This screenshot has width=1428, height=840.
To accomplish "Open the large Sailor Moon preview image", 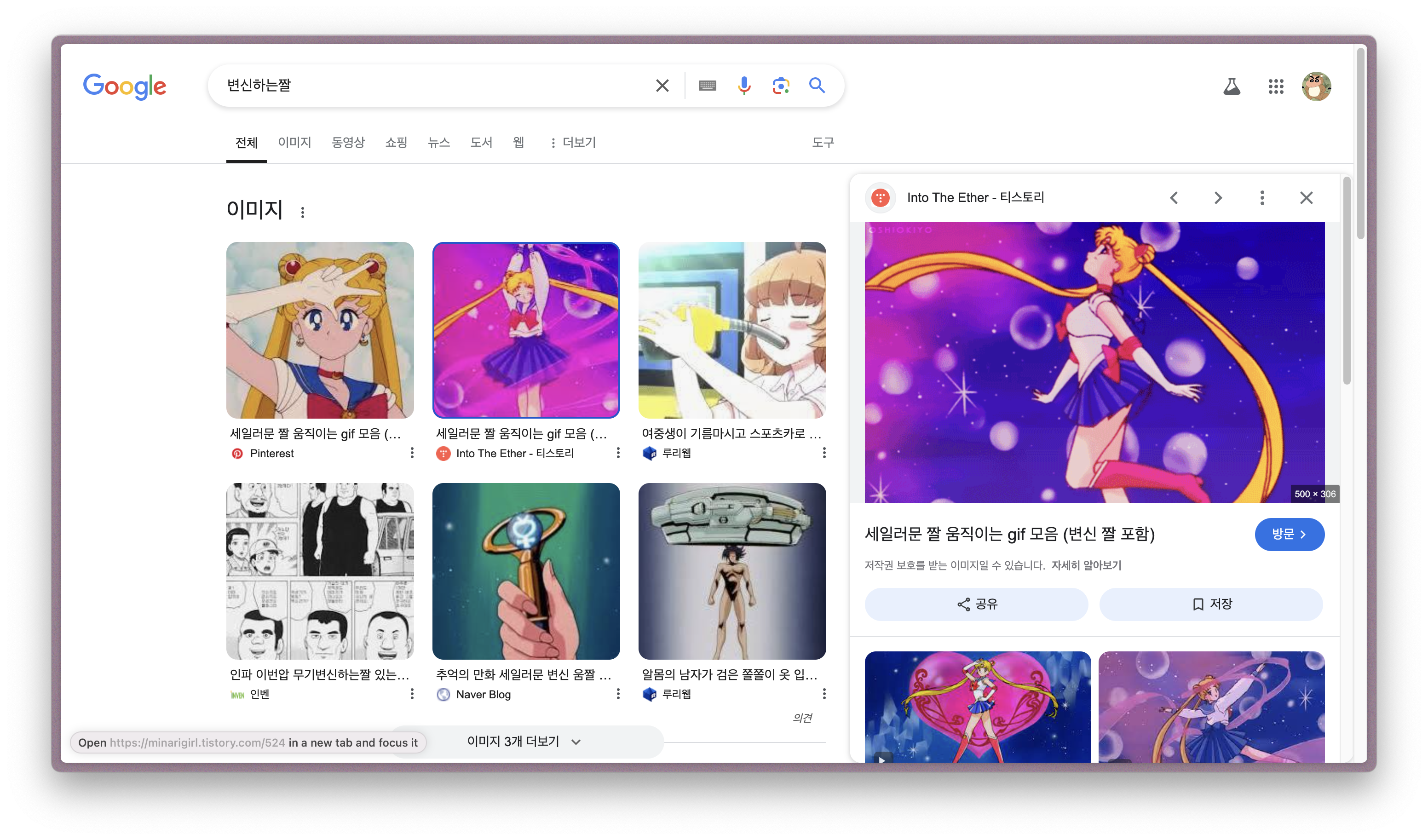I will [1094, 362].
